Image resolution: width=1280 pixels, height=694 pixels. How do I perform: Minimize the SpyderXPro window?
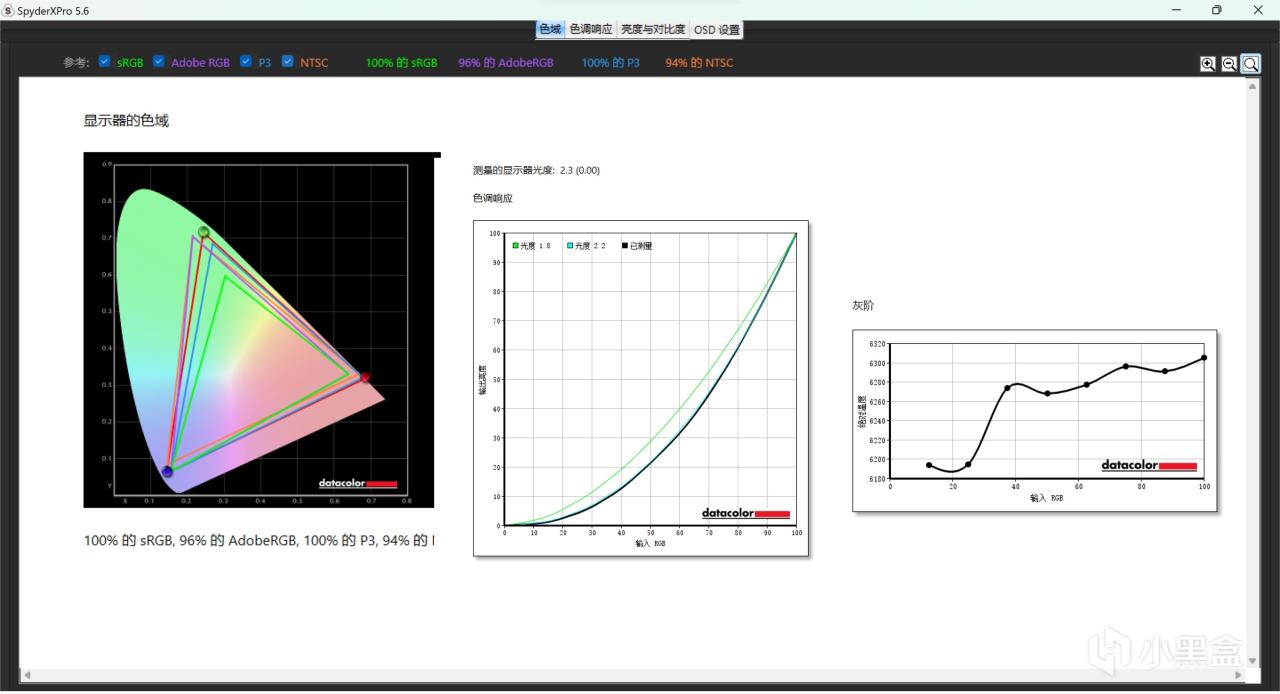(x=1175, y=9)
